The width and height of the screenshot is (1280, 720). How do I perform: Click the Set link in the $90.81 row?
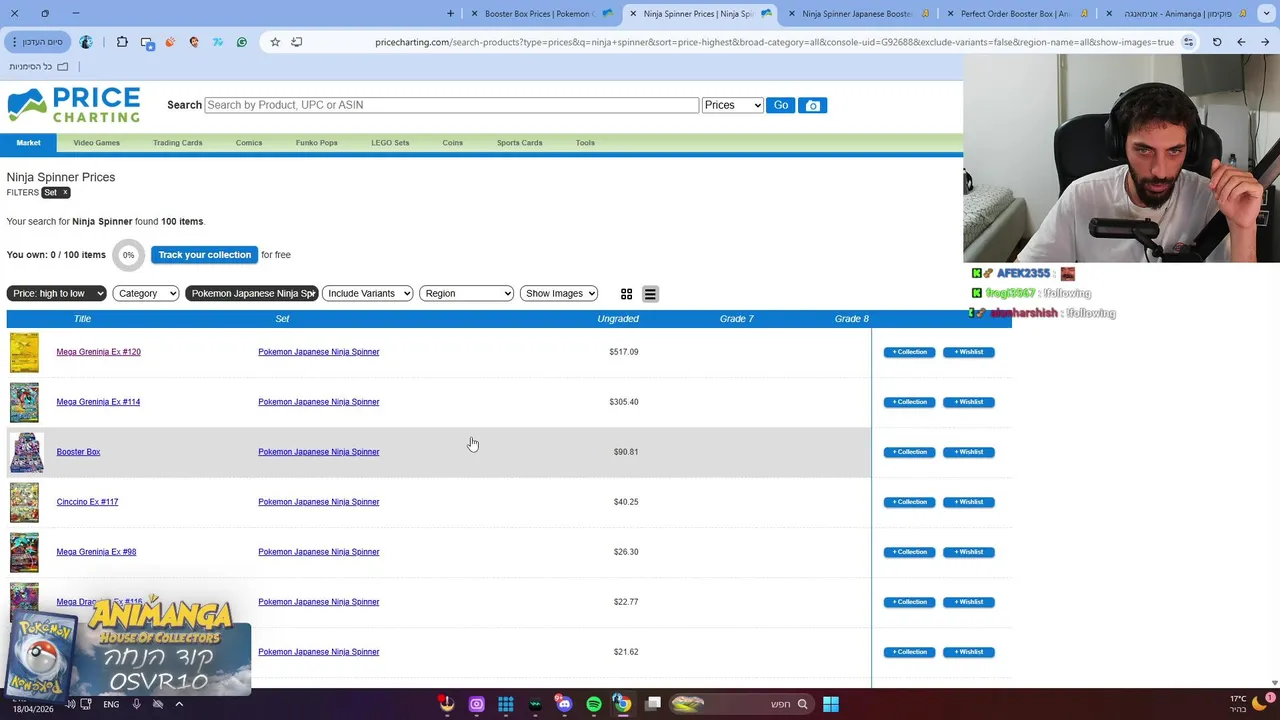point(318,452)
